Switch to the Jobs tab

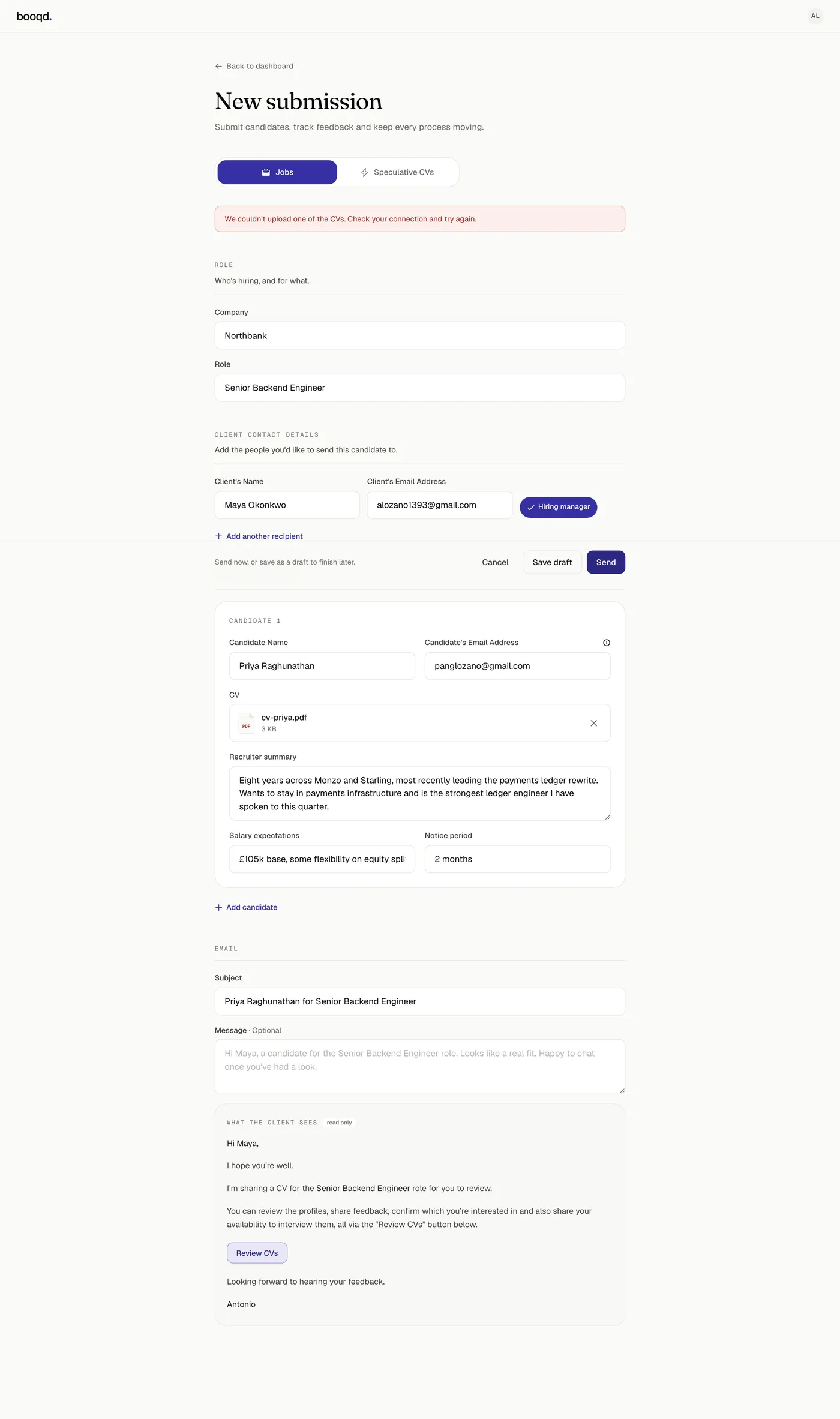[277, 172]
